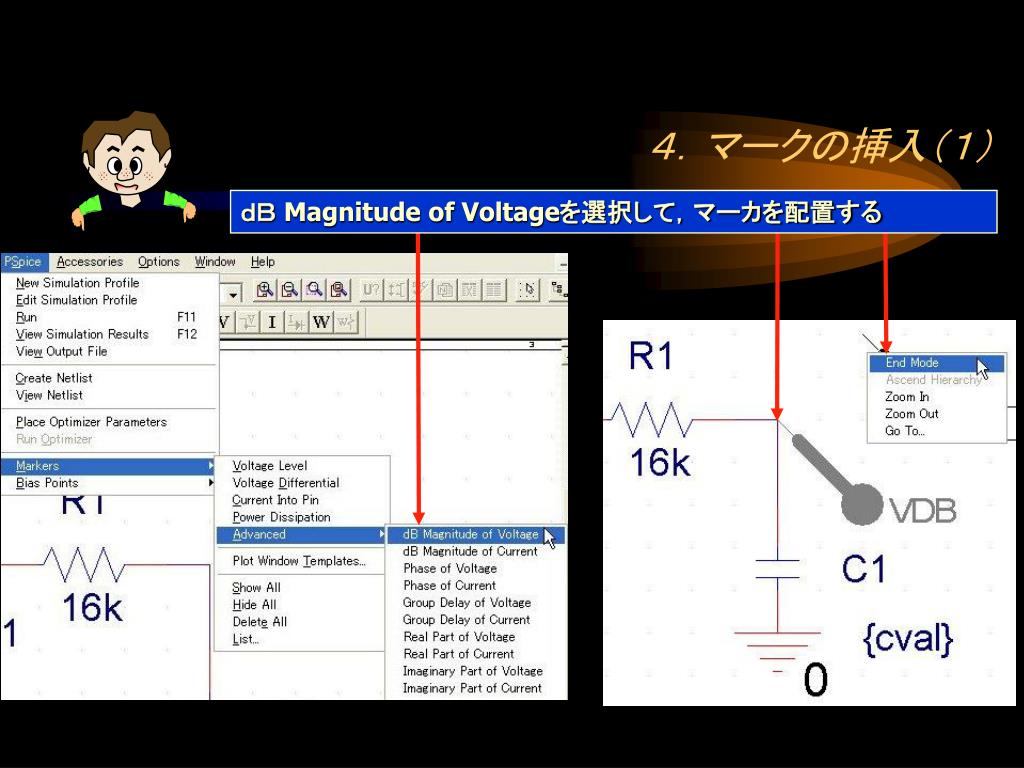Image resolution: width=1024 pixels, height=768 pixels.
Task: Choose dB Magnitude of Voltage
Action: pyautogui.click(x=476, y=534)
